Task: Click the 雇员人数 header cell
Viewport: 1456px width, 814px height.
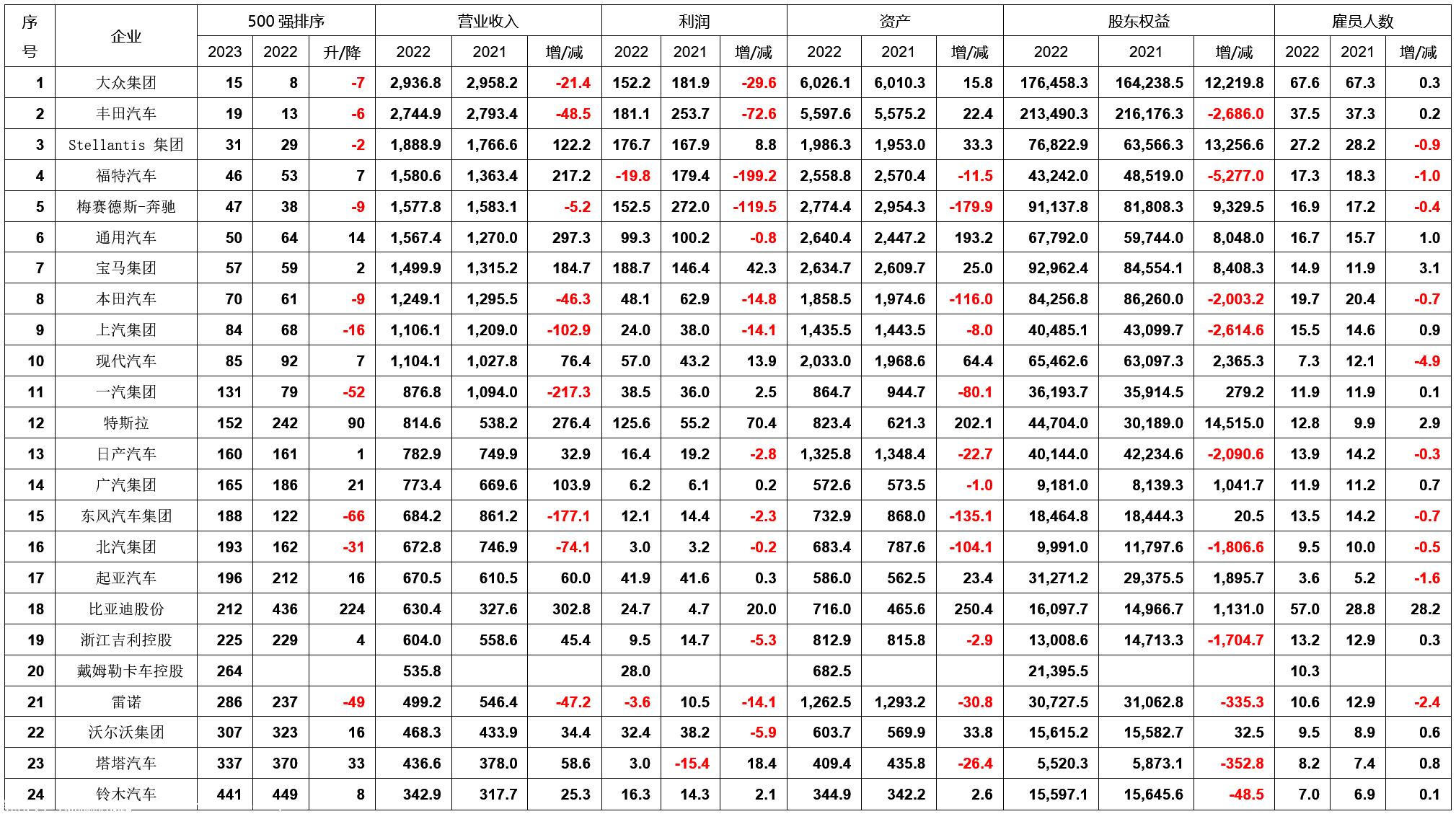Action: [x=1362, y=21]
